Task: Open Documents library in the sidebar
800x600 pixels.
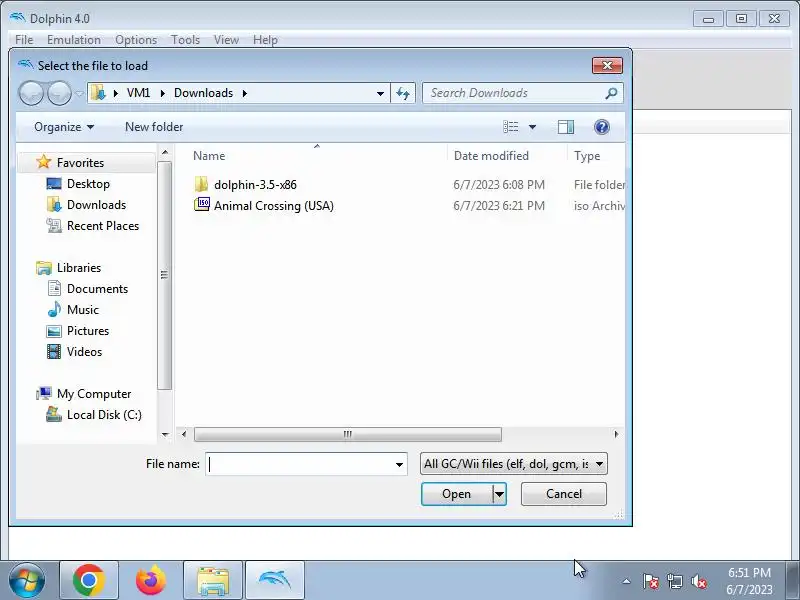Action: point(97,289)
